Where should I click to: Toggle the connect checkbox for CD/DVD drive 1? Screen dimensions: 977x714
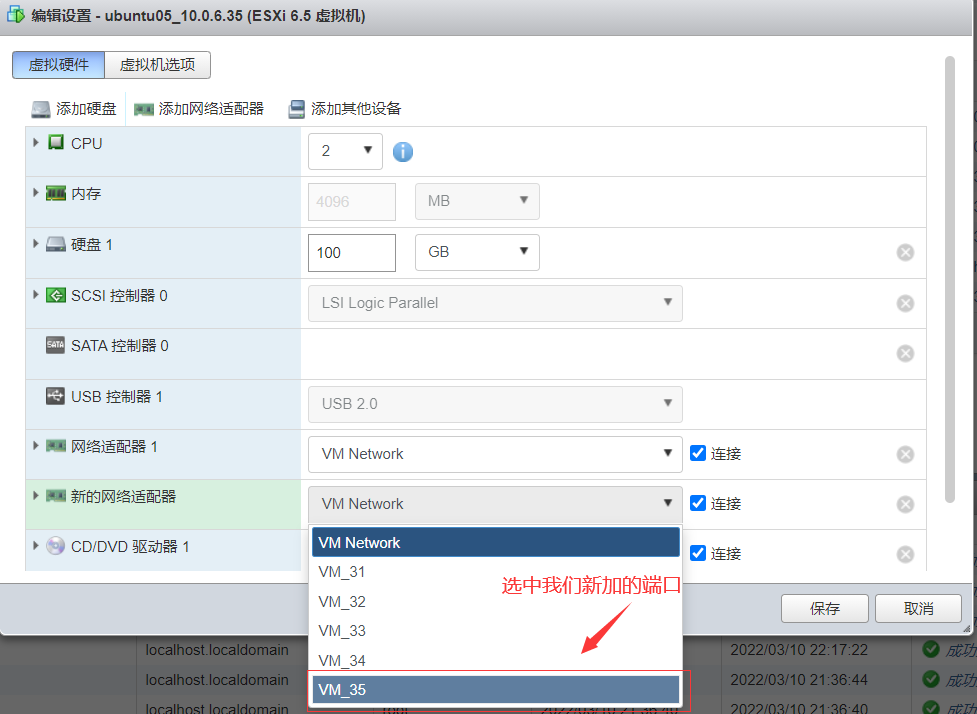698,553
